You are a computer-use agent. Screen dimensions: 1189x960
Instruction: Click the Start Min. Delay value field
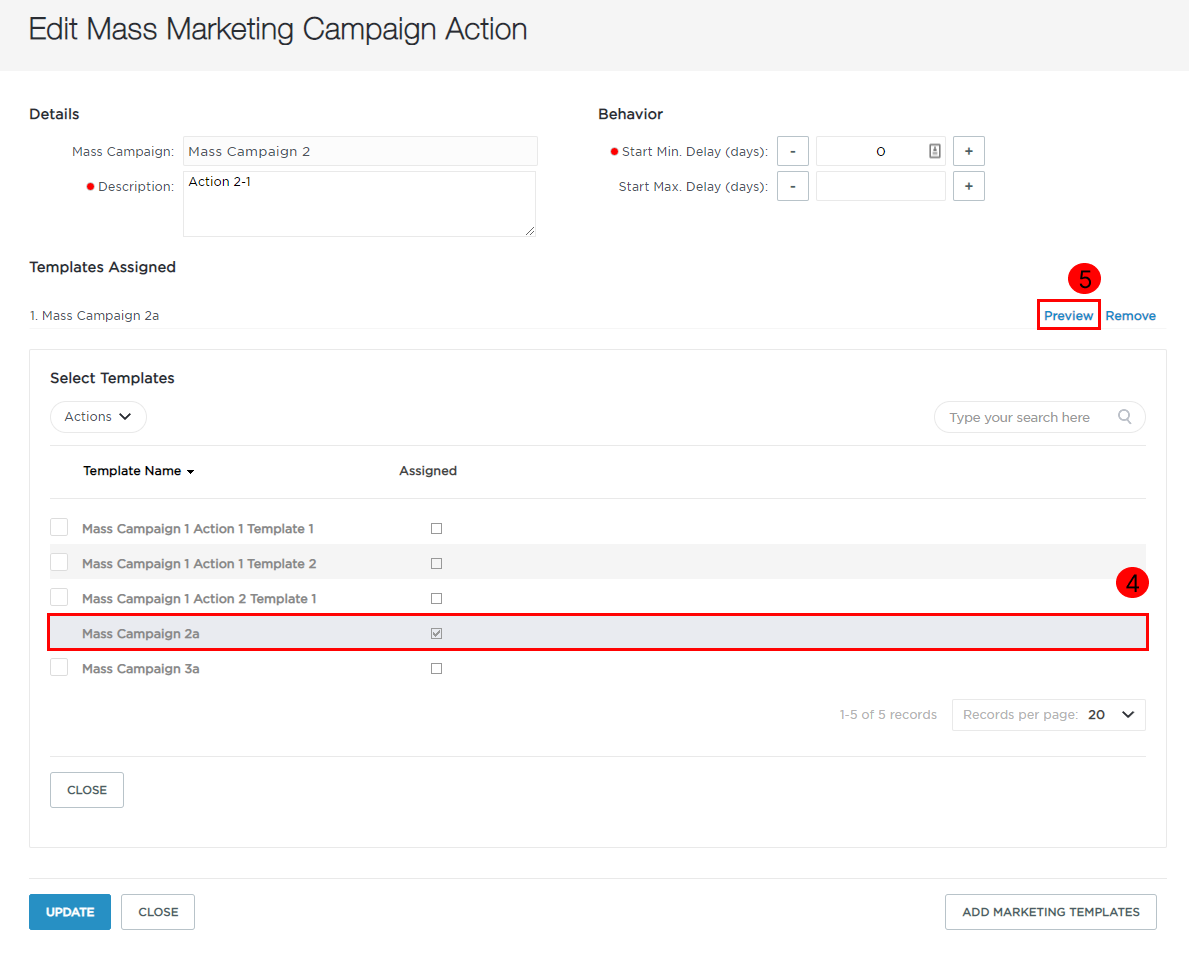point(880,151)
